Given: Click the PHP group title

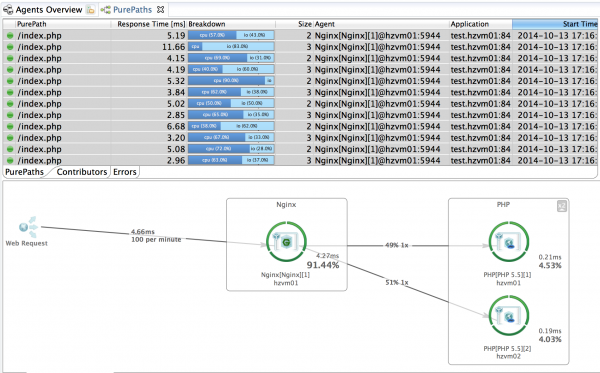Looking at the screenshot, I should click(503, 205).
